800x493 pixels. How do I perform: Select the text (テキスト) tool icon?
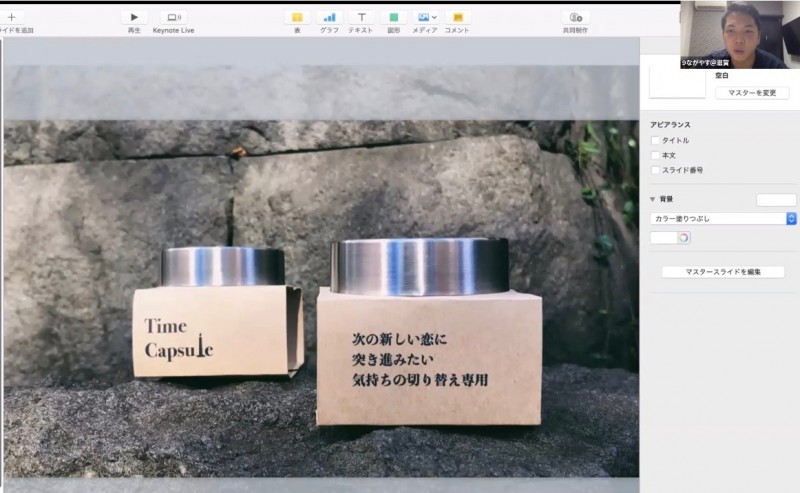(361, 17)
